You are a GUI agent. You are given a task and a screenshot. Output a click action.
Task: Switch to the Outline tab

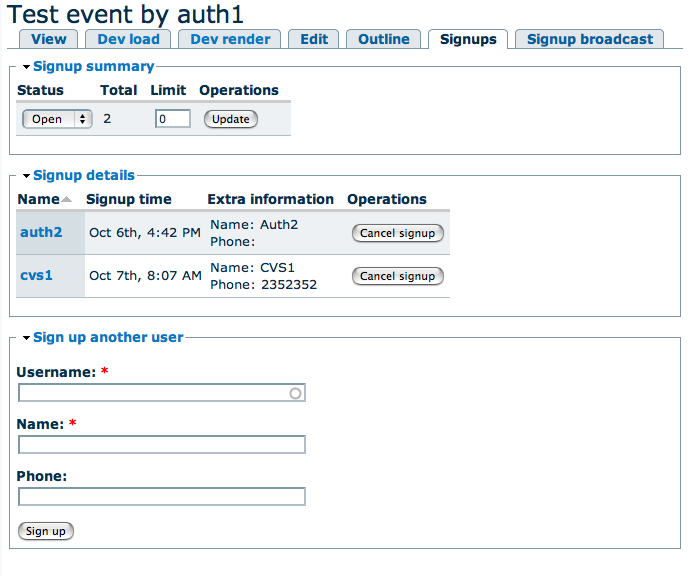pyautogui.click(x=384, y=39)
